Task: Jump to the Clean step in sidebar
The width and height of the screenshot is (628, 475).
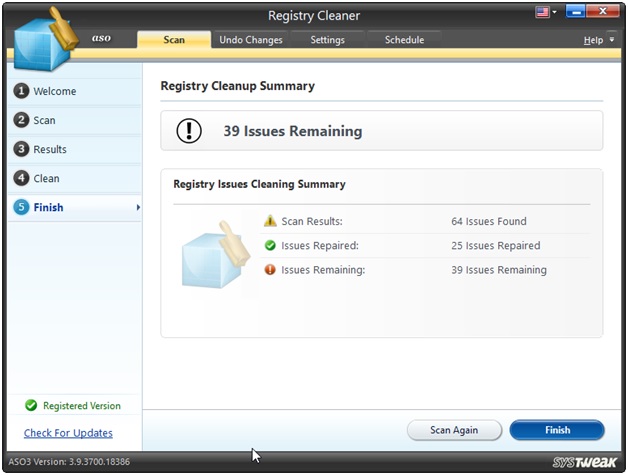Action: pos(46,178)
